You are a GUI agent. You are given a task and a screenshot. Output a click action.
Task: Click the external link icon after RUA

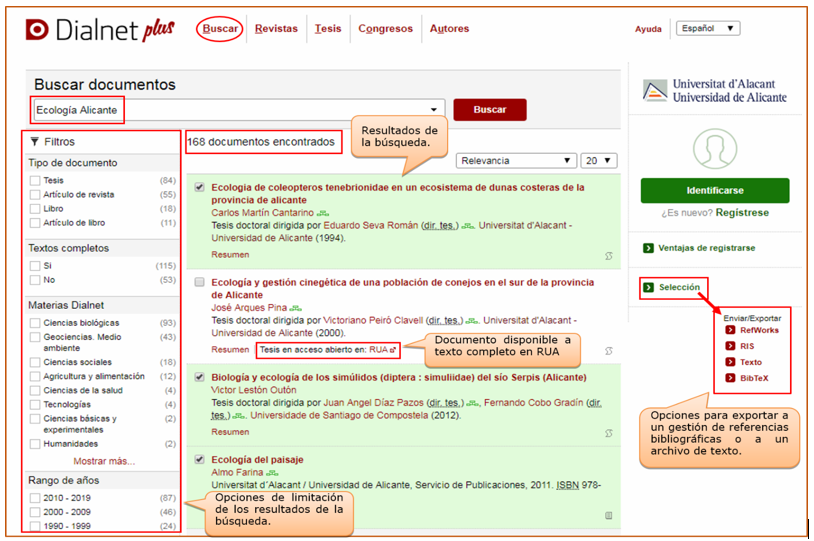pyautogui.click(x=393, y=350)
